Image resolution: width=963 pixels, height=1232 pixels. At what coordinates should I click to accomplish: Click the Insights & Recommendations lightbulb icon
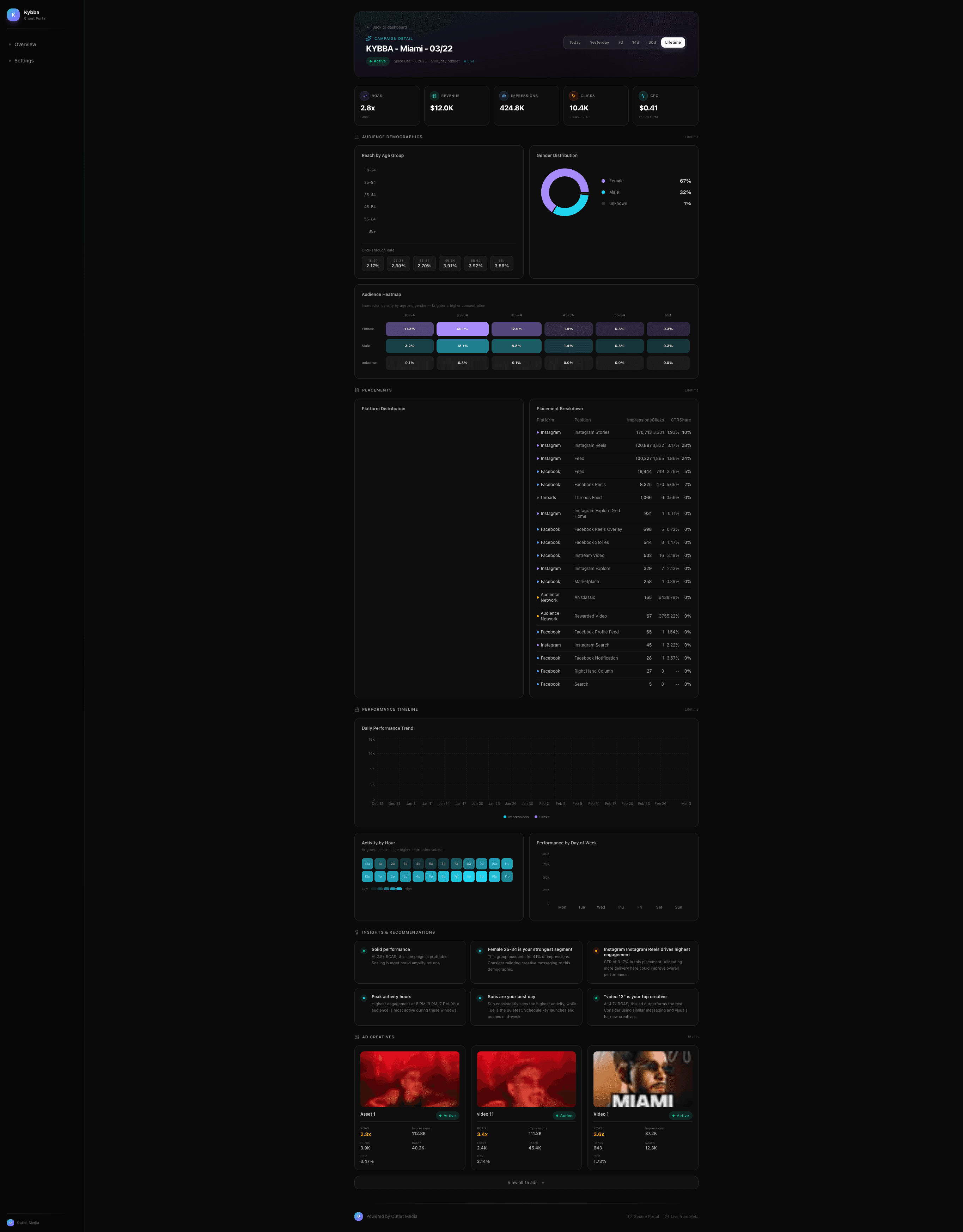coord(358,932)
